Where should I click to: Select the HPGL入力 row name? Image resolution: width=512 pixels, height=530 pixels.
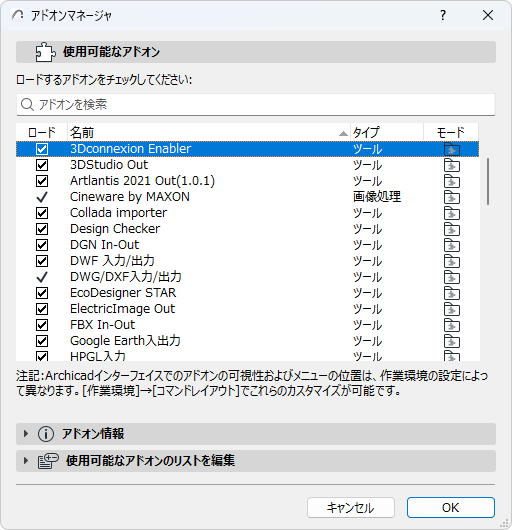pos(98,356)
